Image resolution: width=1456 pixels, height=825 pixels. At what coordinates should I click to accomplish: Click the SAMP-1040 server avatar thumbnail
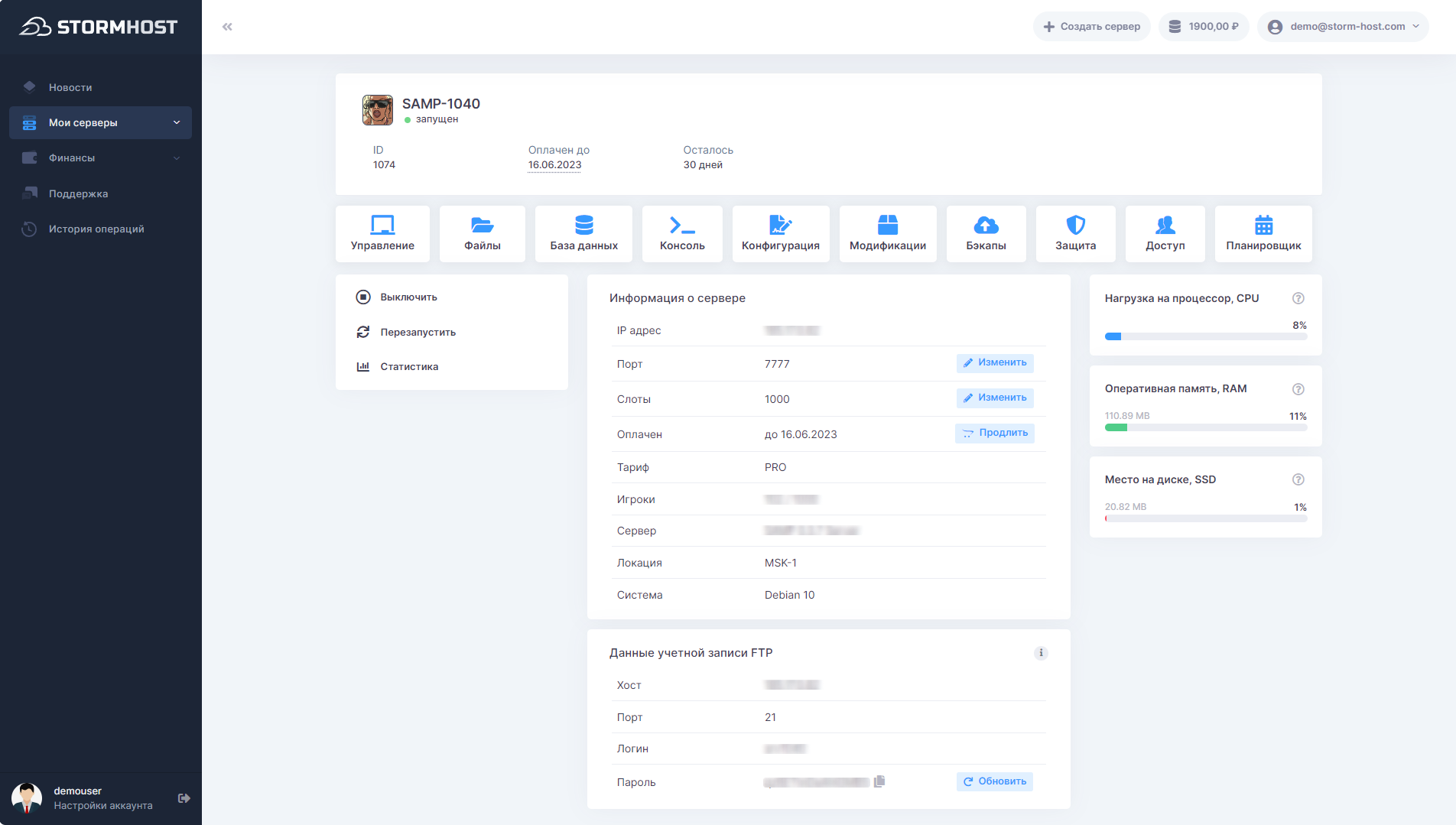tap(378, 110)
